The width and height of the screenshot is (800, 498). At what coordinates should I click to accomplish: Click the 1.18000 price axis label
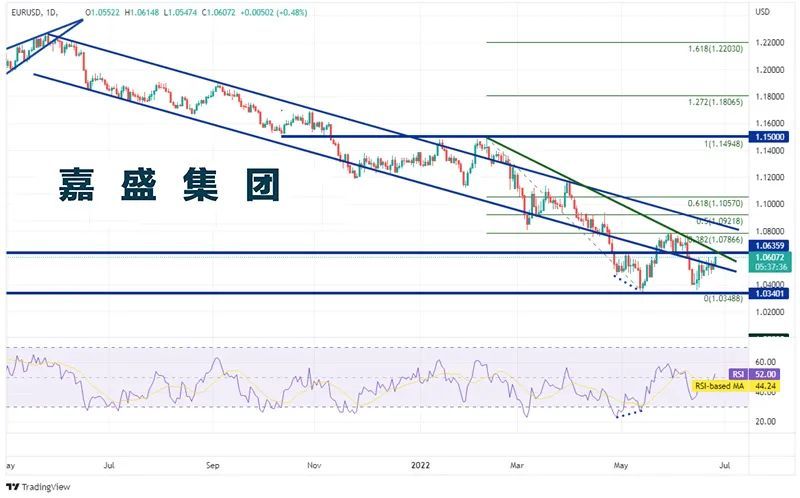769,96
